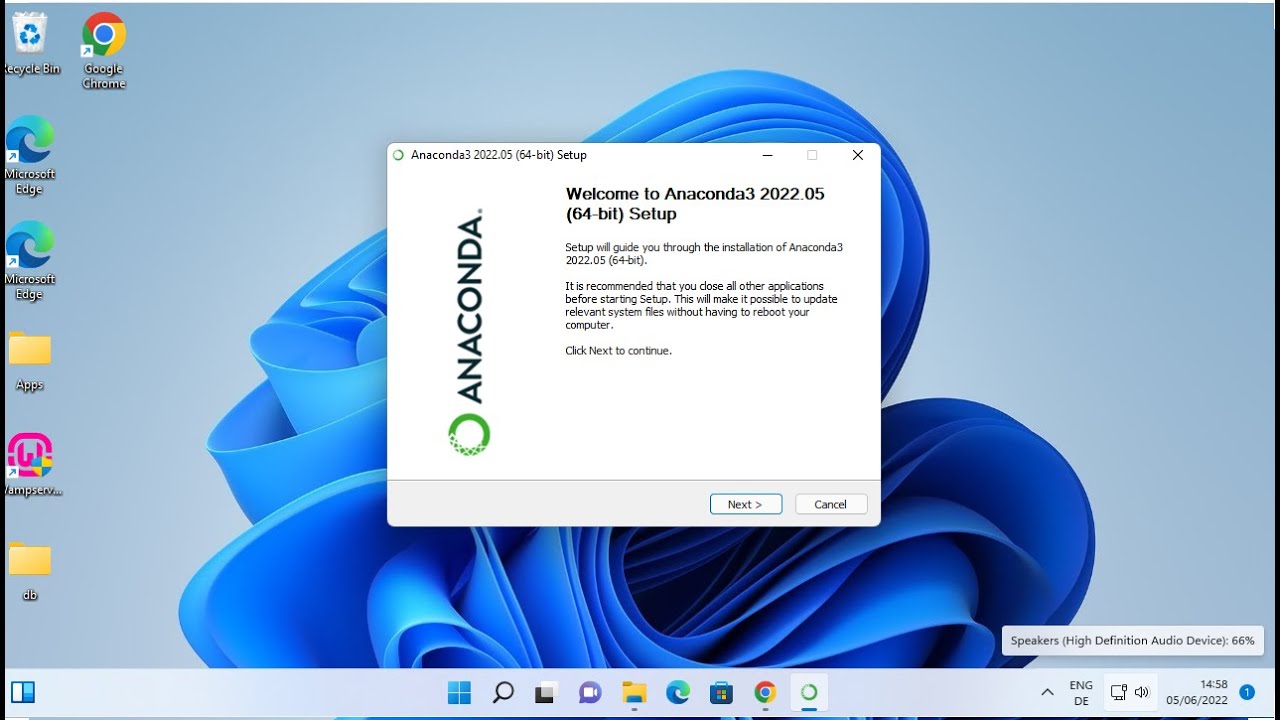Show hidden system tray icons
Viewport: 1280px width, 720px height.
point(1047,692)
